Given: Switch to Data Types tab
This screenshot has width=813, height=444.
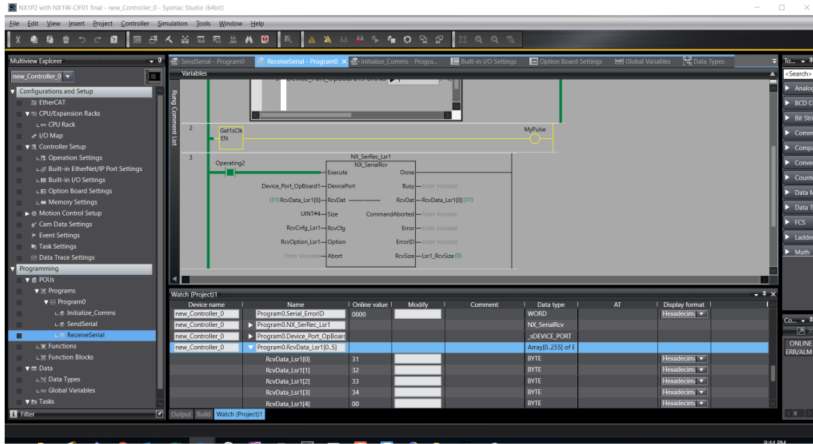Looking at the screenshot, I should point(704,61).
